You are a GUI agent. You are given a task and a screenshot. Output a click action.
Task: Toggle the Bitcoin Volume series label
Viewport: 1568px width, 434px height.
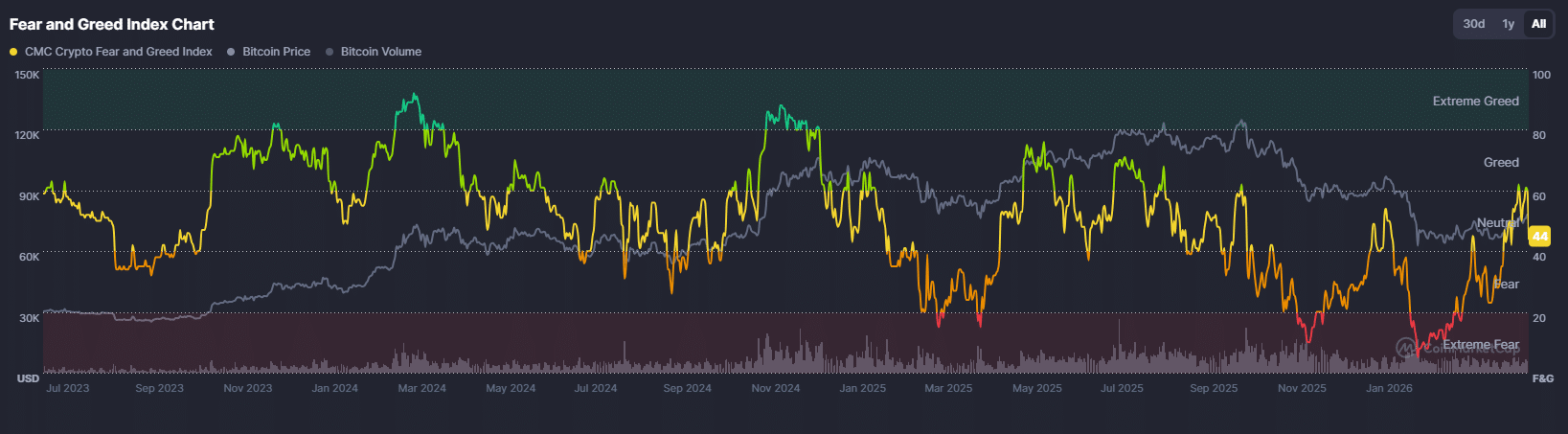[x=380, y=52]
